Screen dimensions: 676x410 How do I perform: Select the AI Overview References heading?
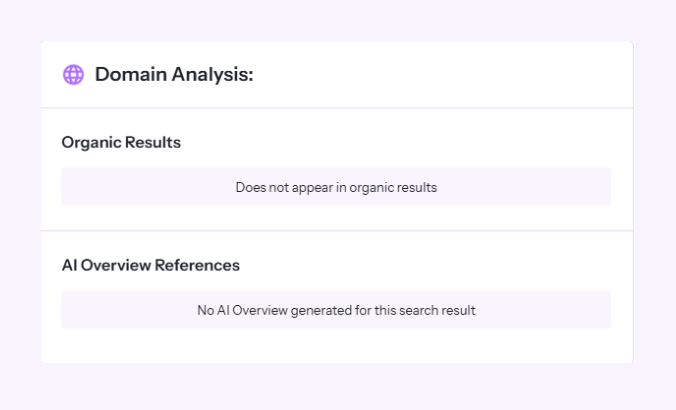pos(150,266)
